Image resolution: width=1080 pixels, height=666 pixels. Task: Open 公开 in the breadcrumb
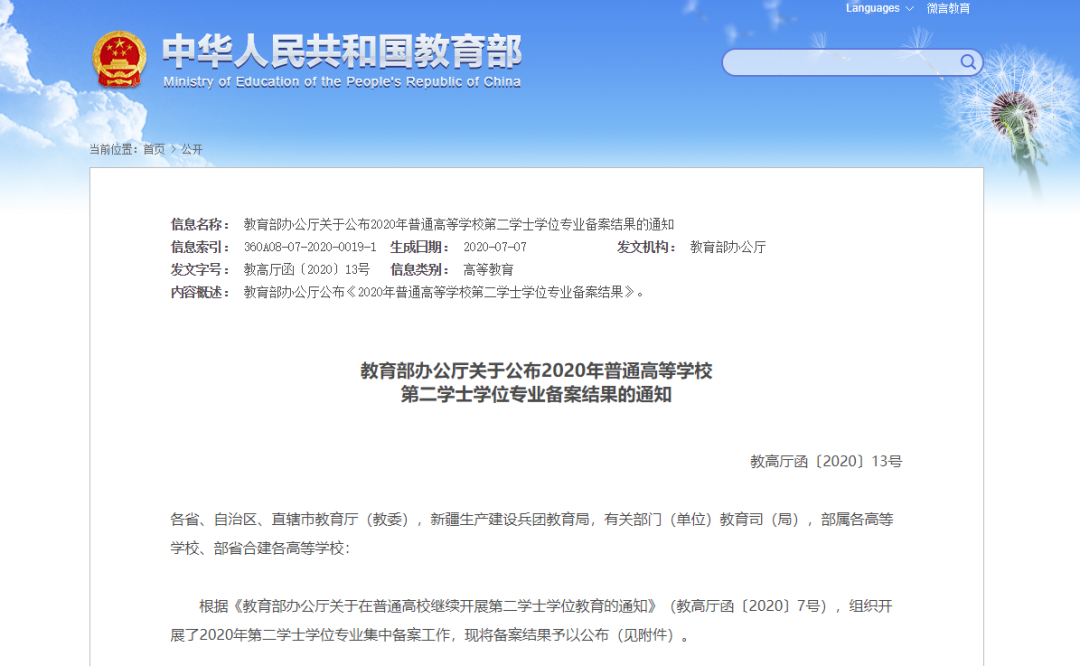(x=192, y=149)
